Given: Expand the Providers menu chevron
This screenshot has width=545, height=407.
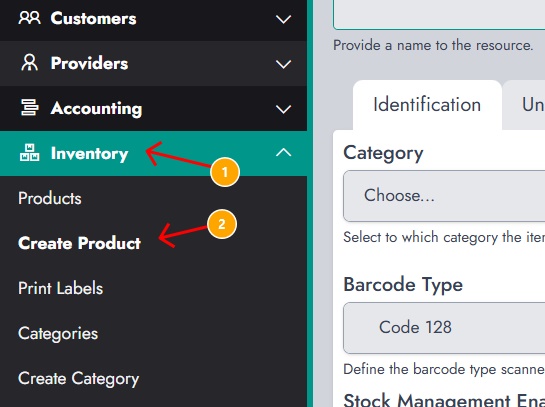Looking at the screenshot, I should pos(283,64).
